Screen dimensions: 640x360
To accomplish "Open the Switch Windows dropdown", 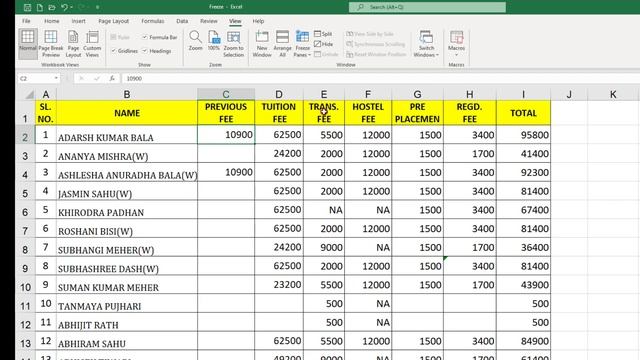I will (426, 43).
